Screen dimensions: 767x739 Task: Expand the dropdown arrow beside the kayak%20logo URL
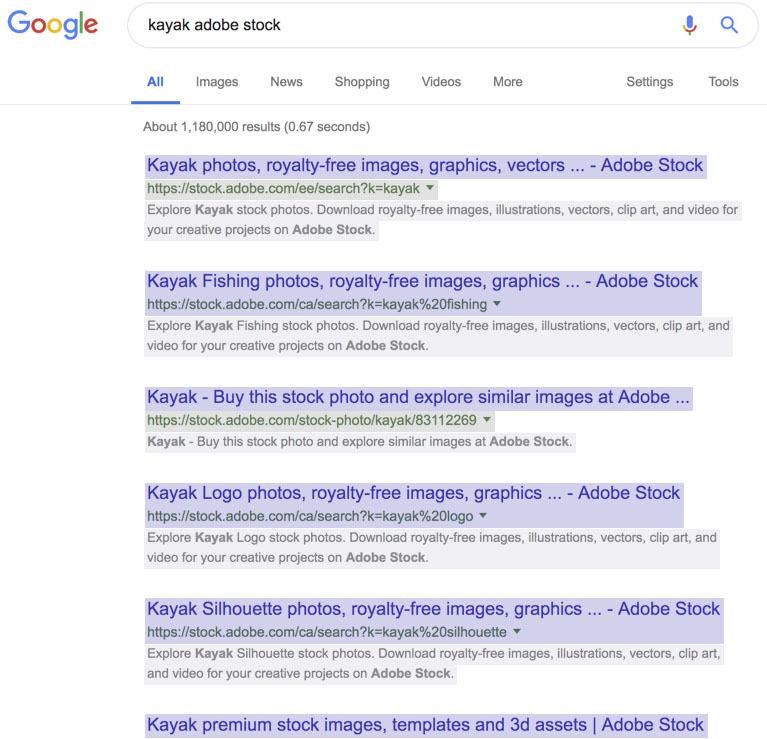483,516
